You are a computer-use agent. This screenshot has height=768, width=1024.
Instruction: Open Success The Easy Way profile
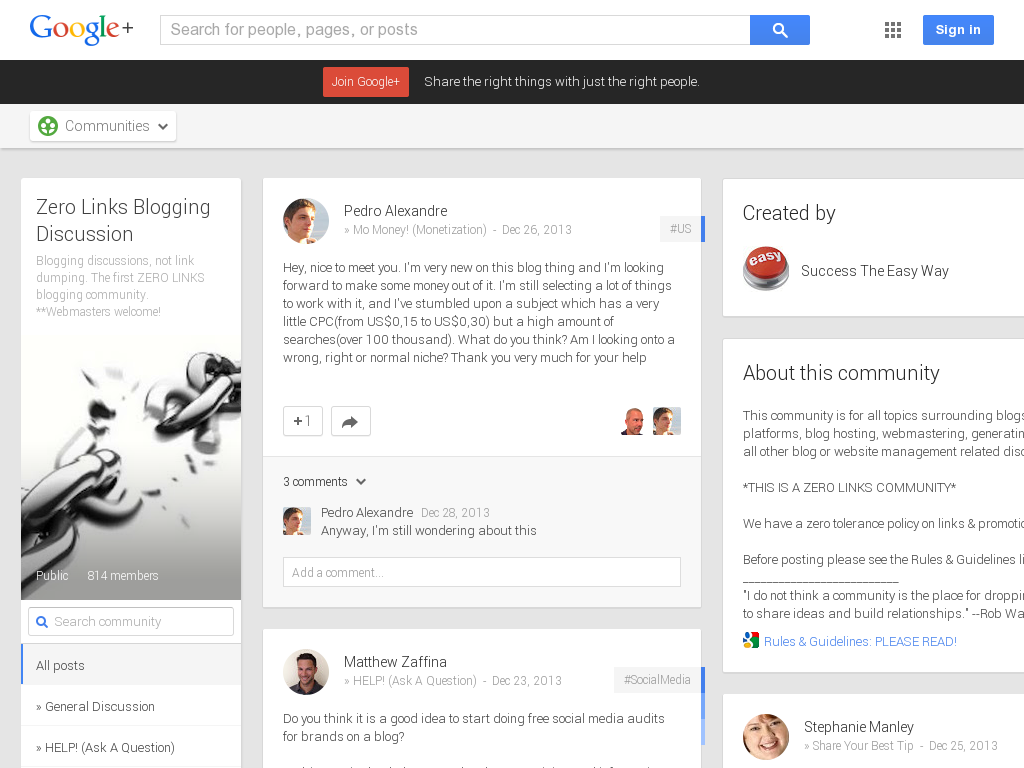click(874, 271)
